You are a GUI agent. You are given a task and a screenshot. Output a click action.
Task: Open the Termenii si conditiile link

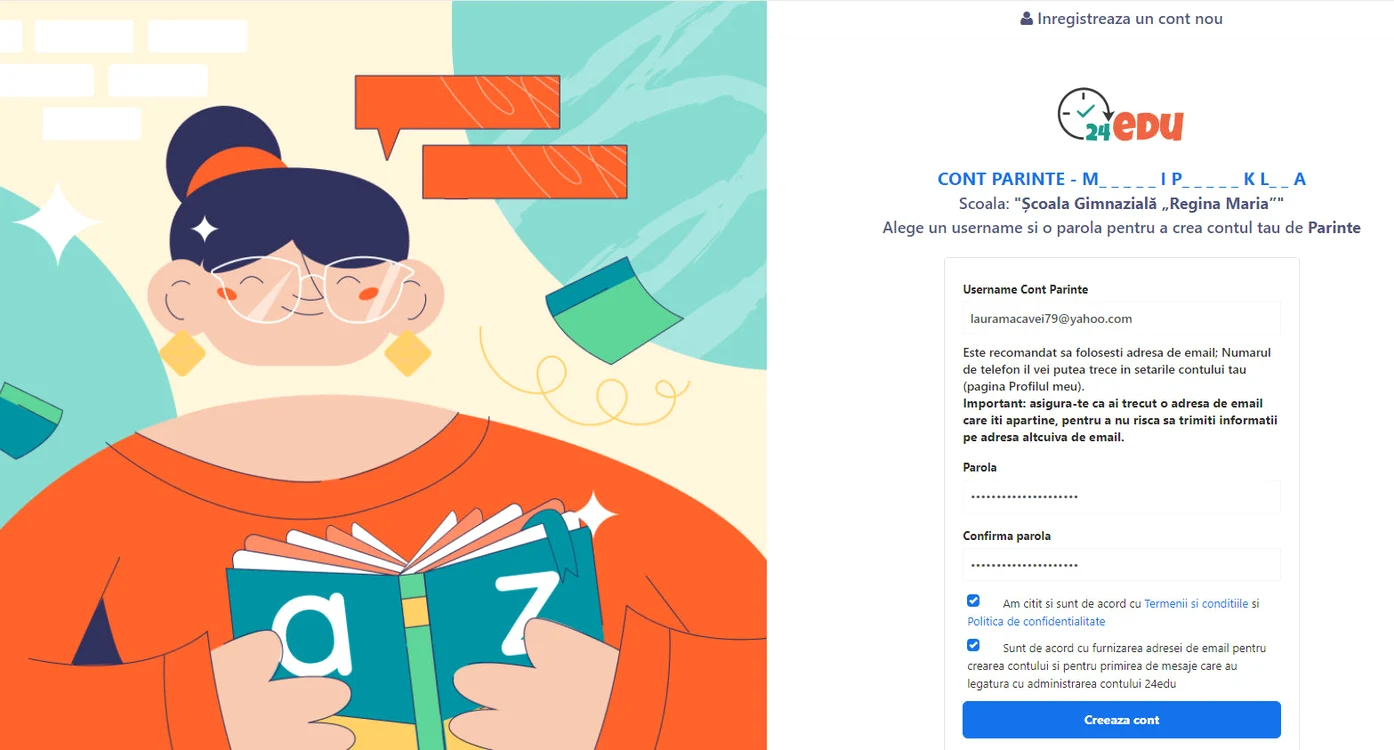click(1196, 604)
